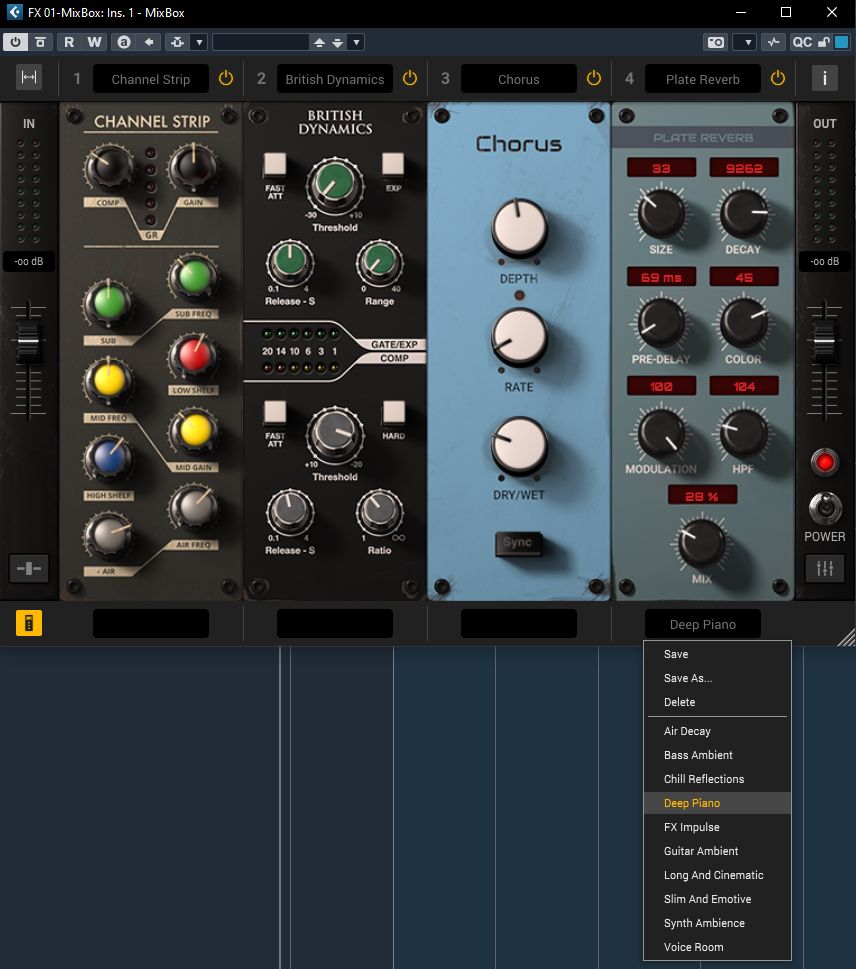Choose Voice Room from preset list
This screenshot has height=969, width=856.
(693, 947)
